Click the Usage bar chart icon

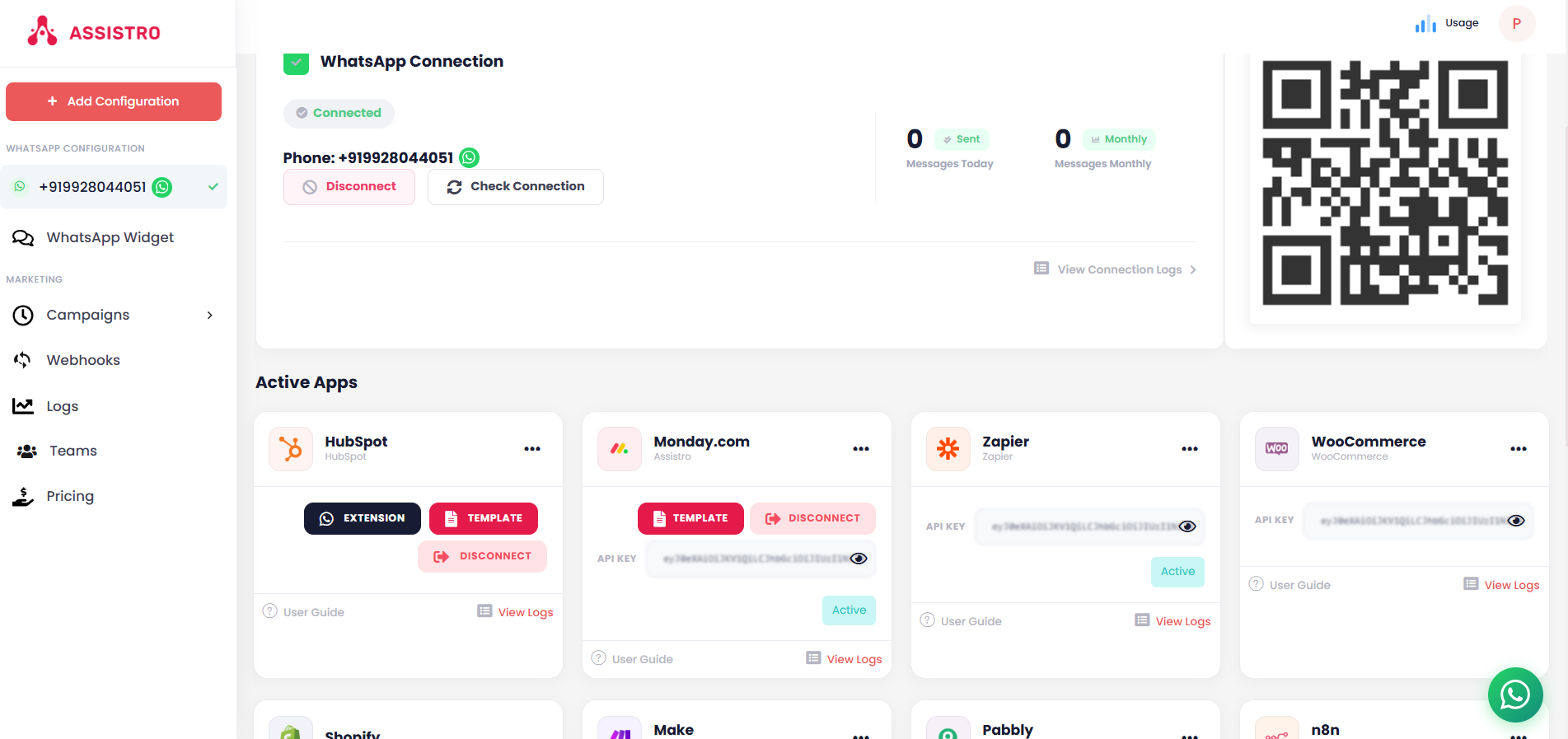tap(1425, 24)
